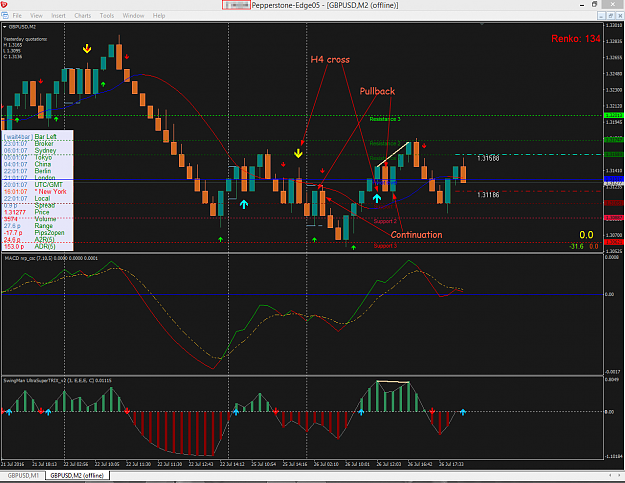Screen dimensions: 625x483
Task: Restore down the Pepperstone terminal window
Action: click(x=594, y=5)
